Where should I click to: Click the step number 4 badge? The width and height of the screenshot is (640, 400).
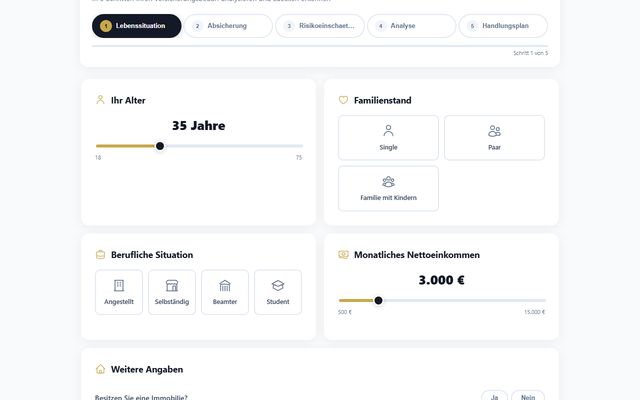[x=380, y=26]
